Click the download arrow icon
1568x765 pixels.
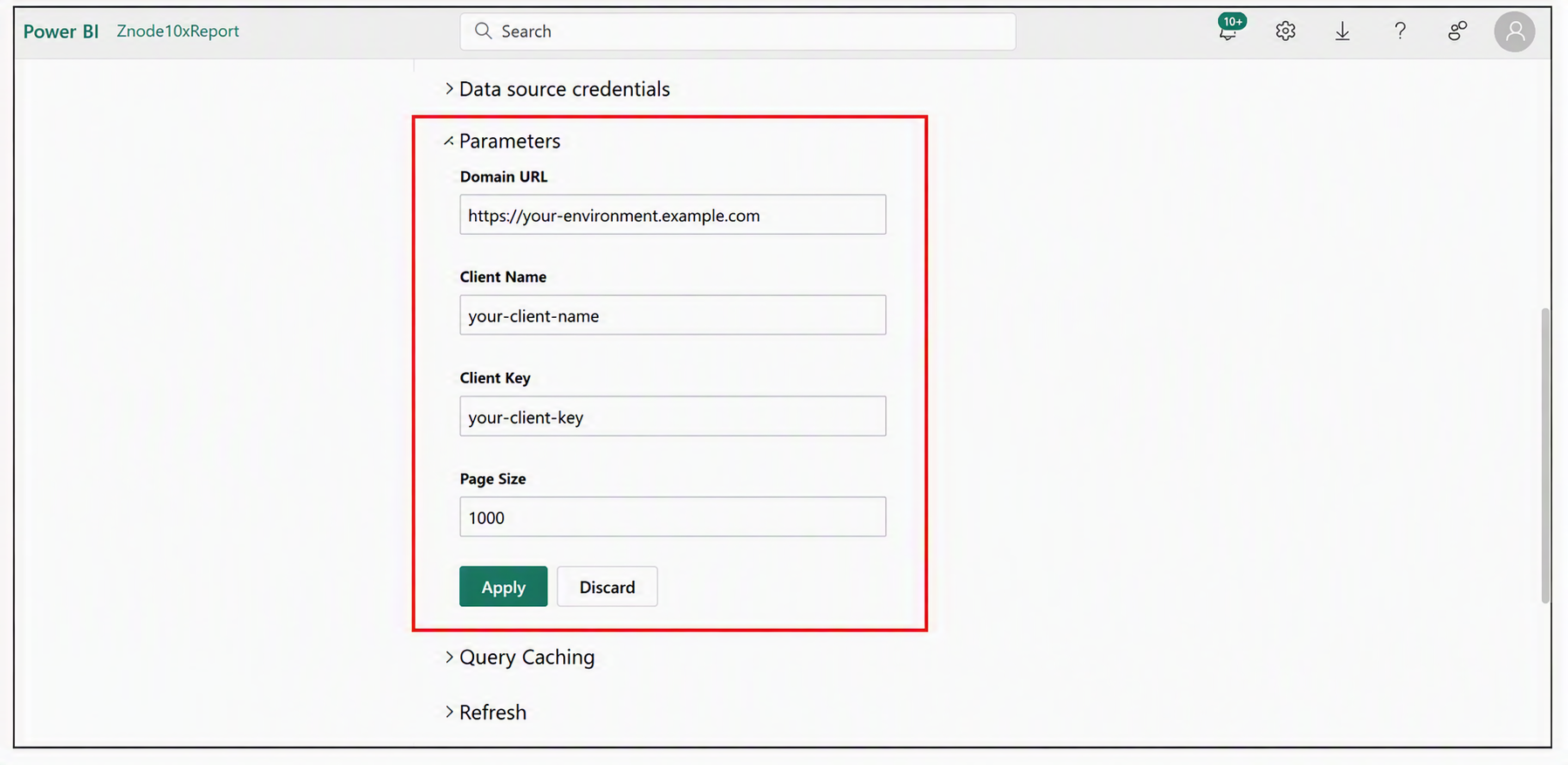[1343, 31]
